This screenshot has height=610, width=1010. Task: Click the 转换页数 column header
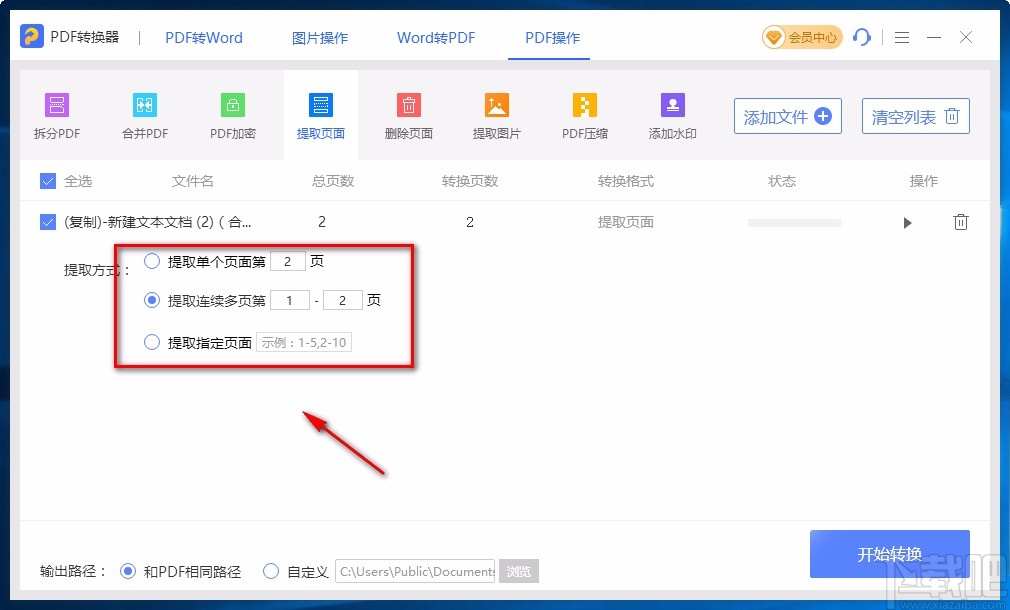pos(470,181)
